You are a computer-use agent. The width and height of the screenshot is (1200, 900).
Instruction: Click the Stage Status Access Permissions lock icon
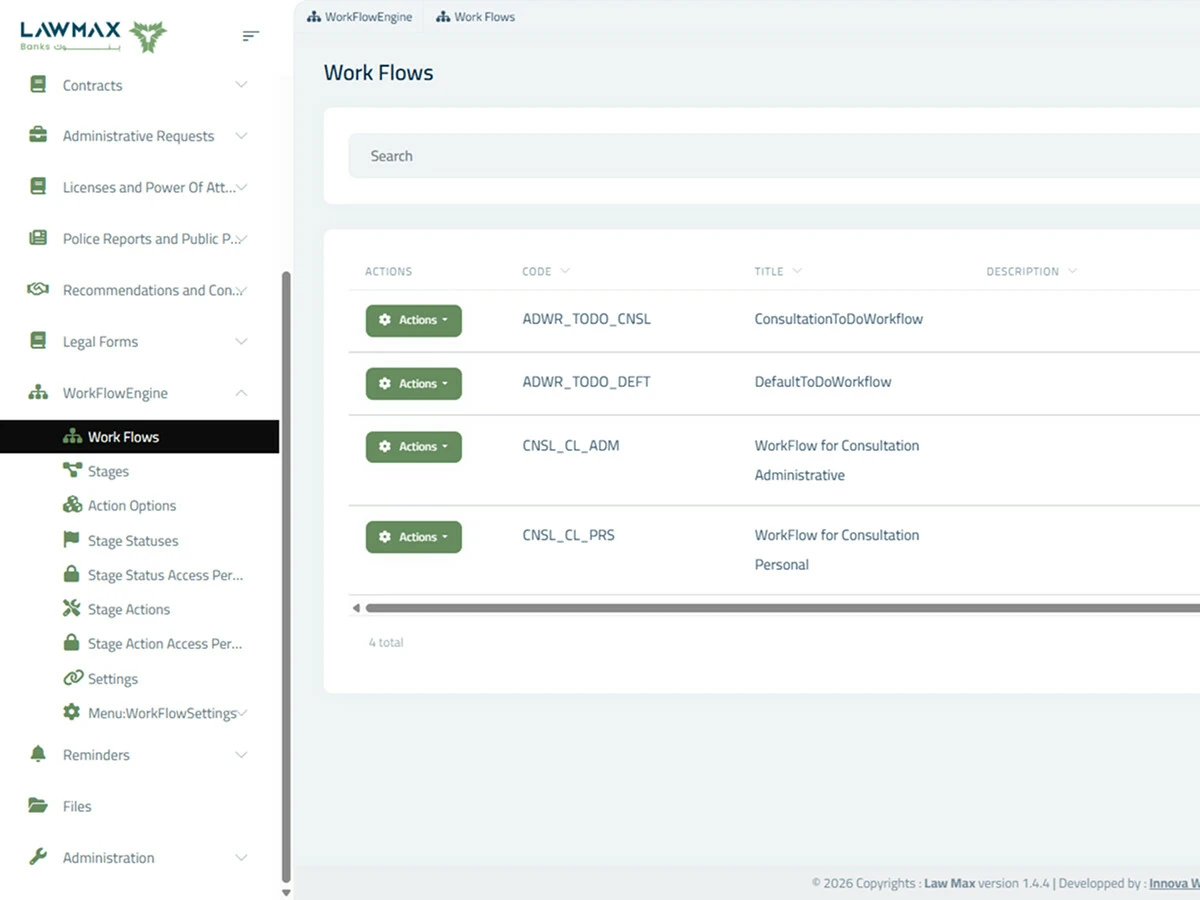tap(72, 575)
